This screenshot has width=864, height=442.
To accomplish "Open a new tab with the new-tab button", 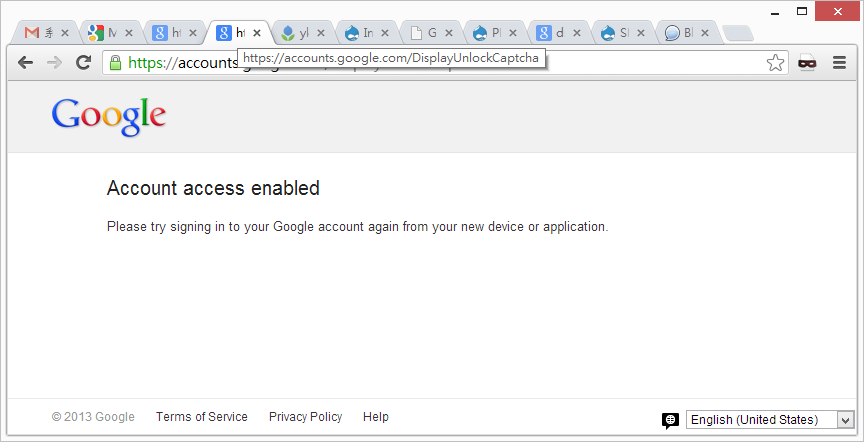I will tap(737, 33).
